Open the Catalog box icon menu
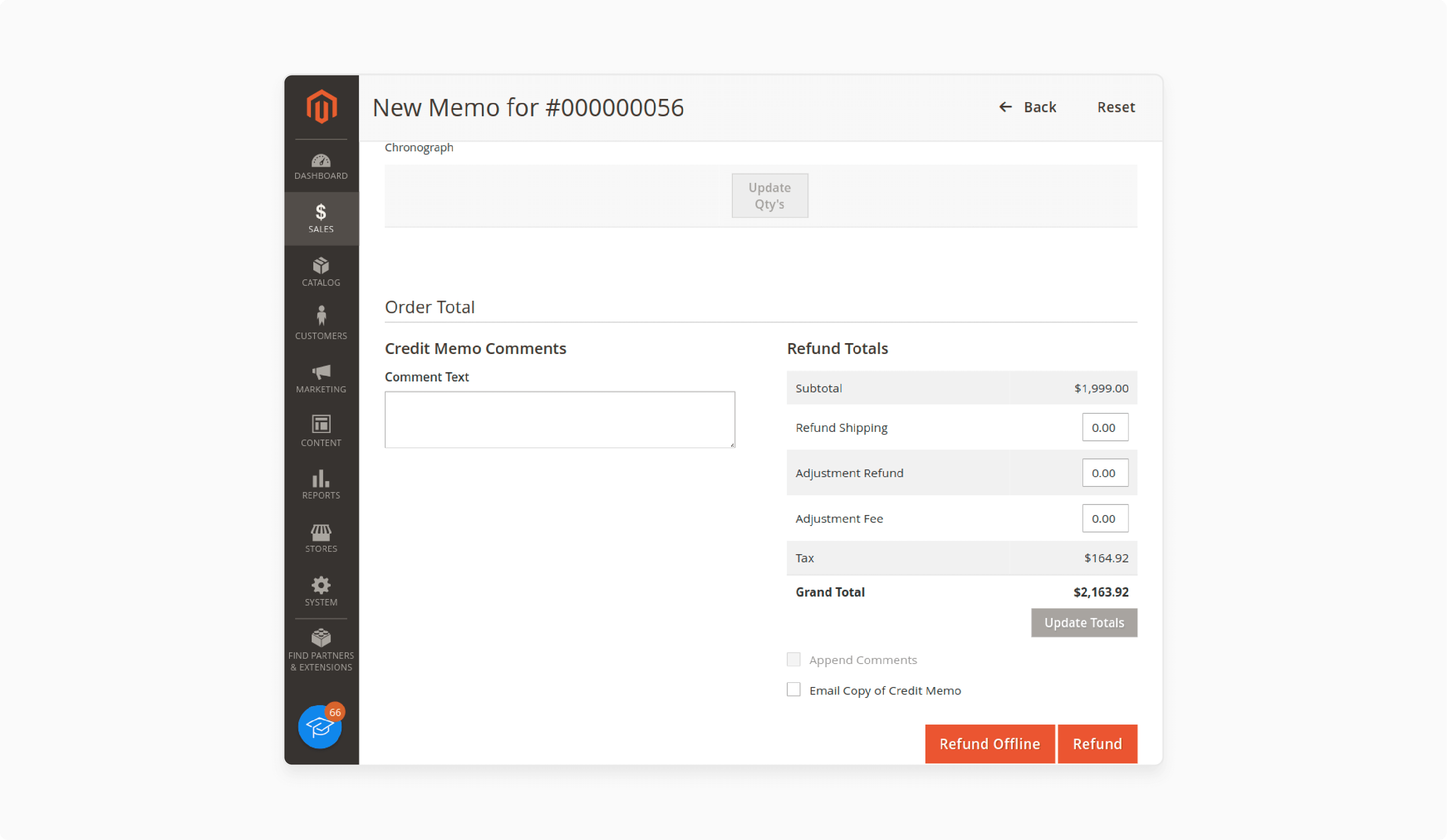Viewport: 1447px width, 840px height. [x=321, y=272]
